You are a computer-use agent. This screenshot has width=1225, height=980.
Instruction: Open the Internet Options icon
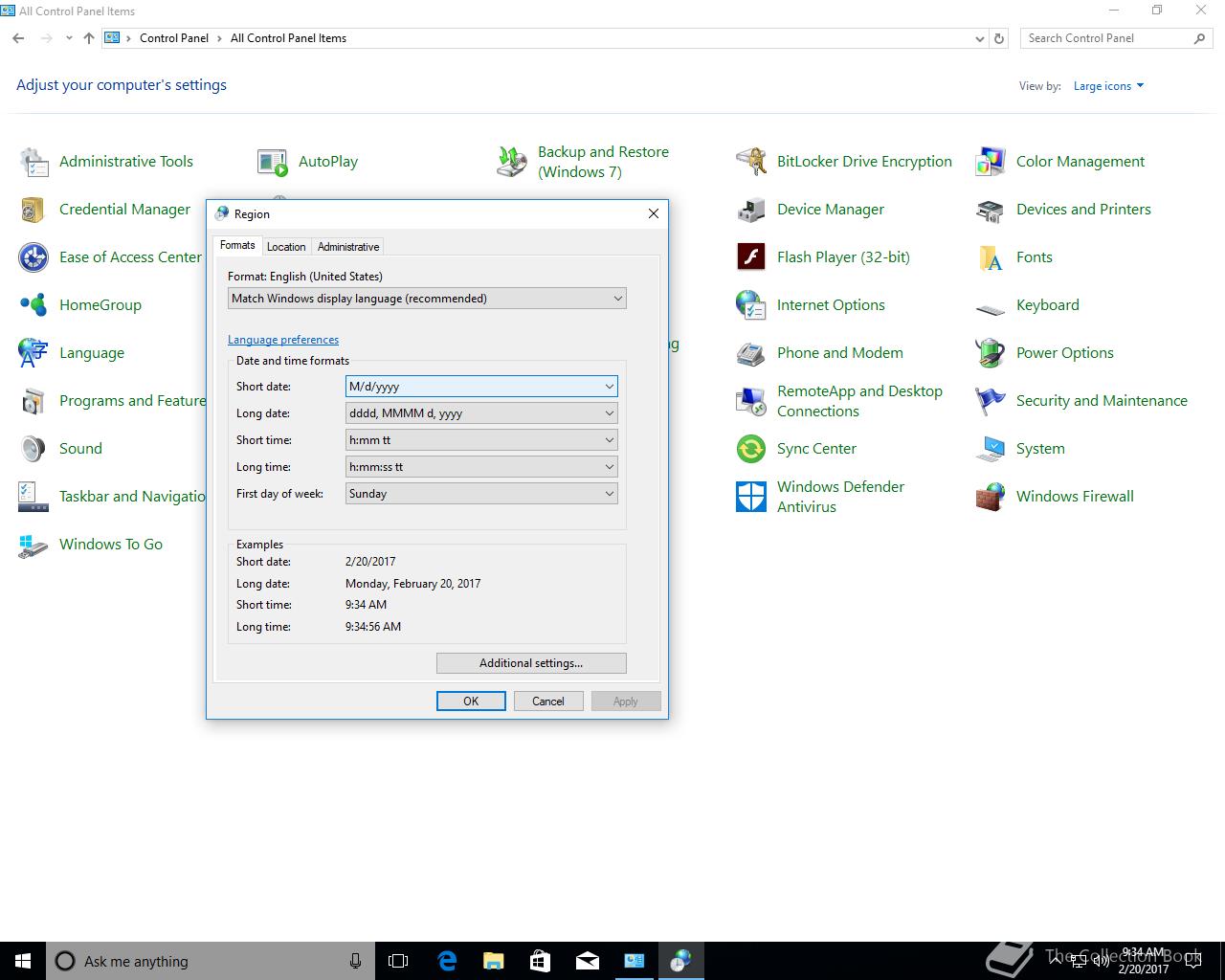tap(751, 305)
